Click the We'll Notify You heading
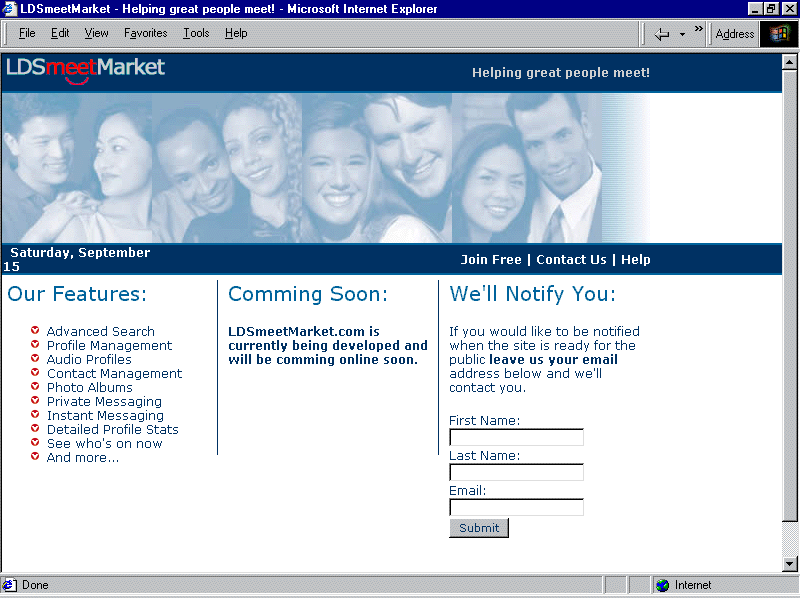800x598 pixels. [533, 294]
